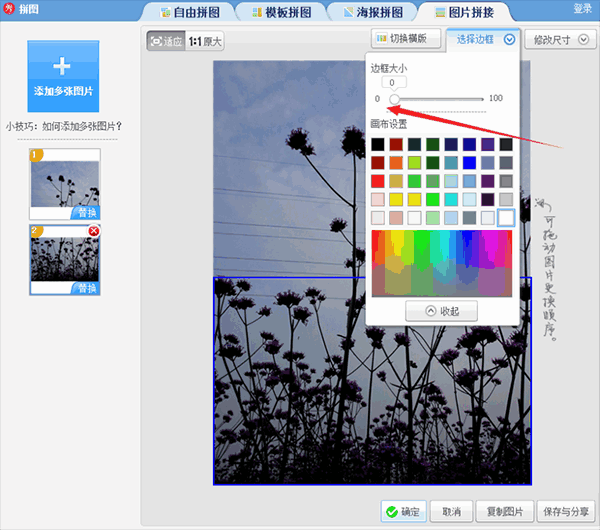
Task: Pick the gold swatch in third row
Action: click(396, 181)
